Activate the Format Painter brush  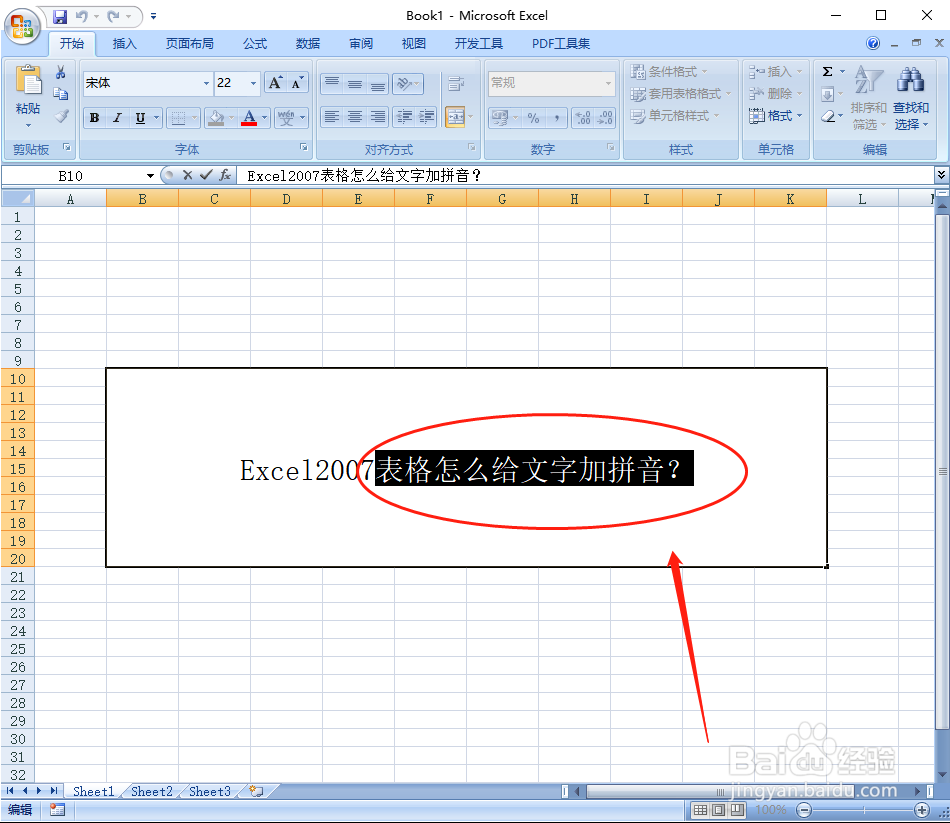pos(61,116)
